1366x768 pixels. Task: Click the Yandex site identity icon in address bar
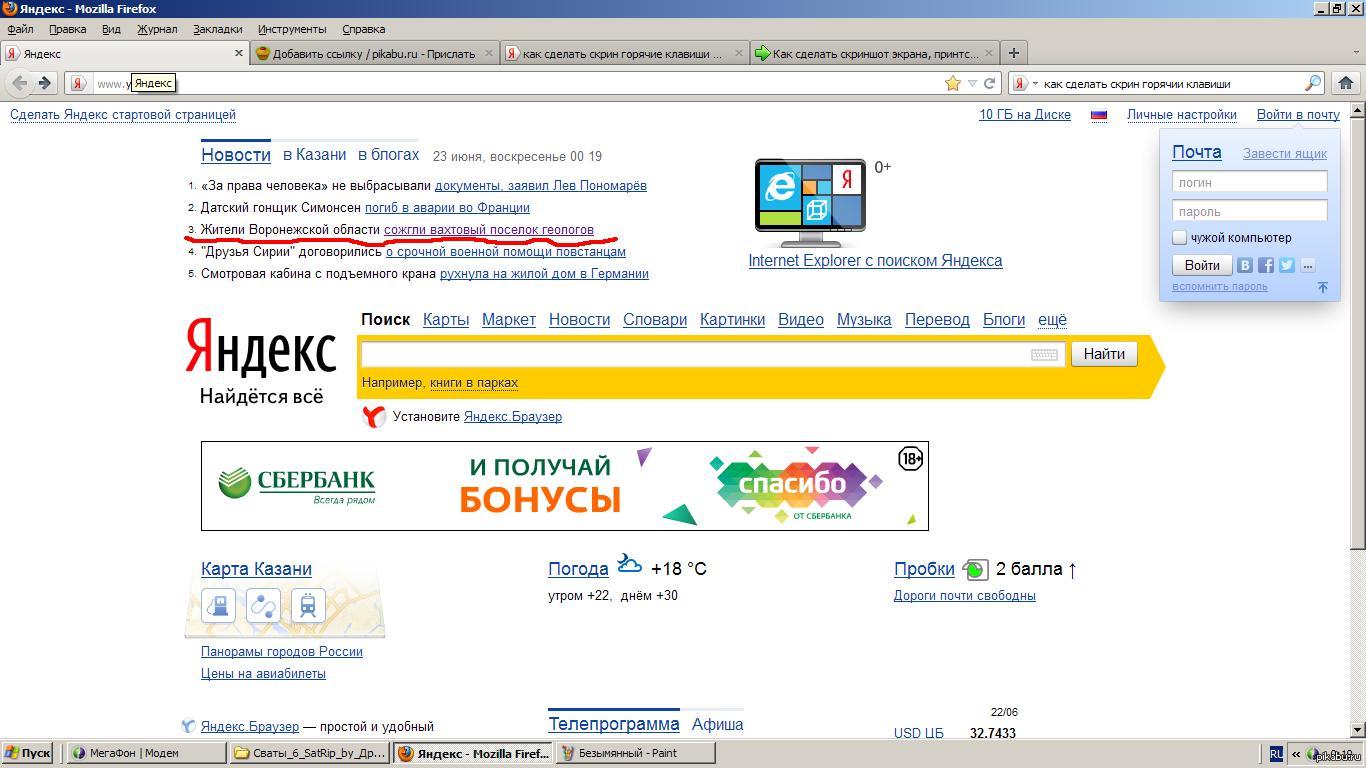point(78,83)
